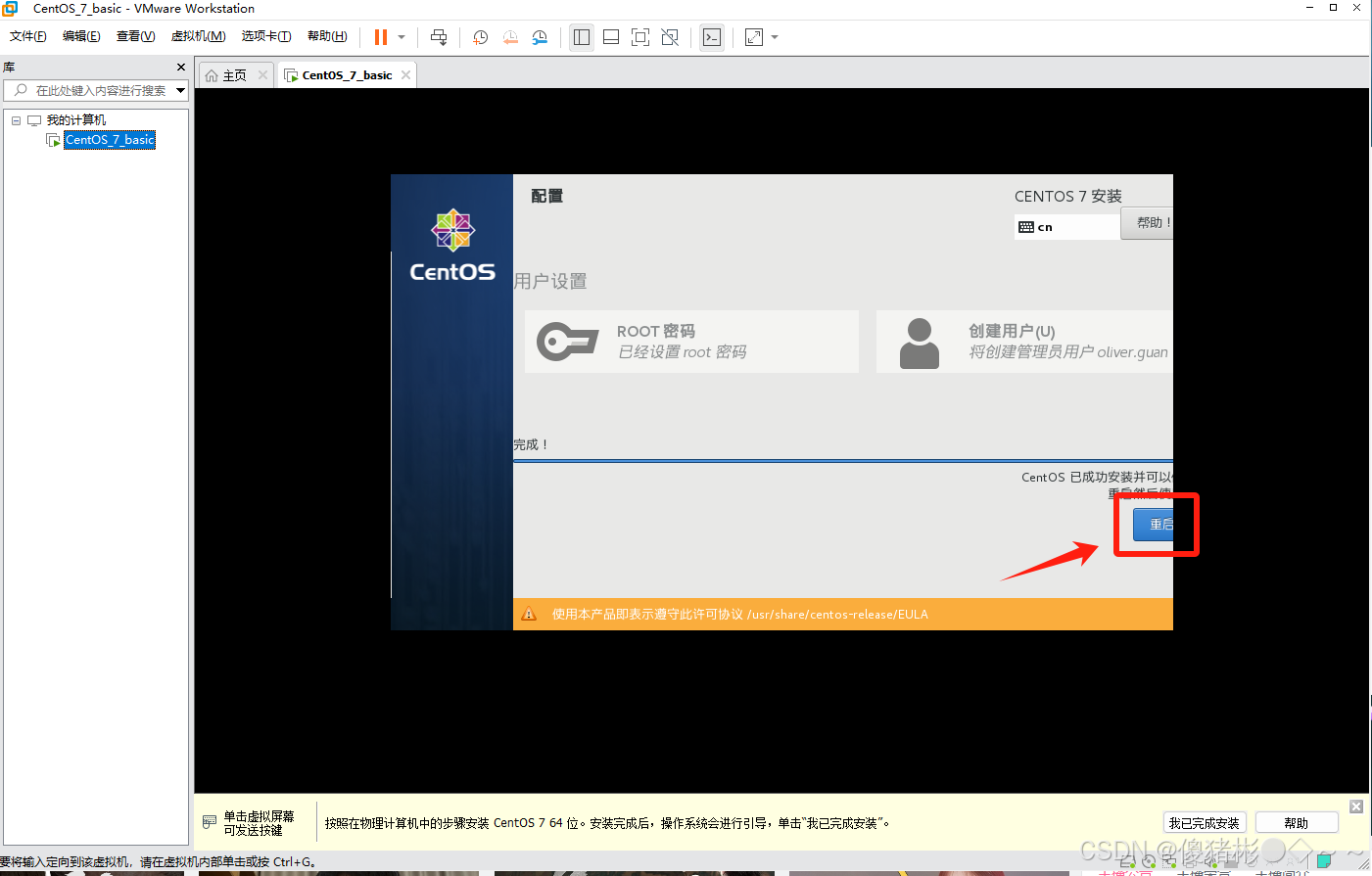Screen dimensions: 1372x876
Task: Click the 重启 reboot button in the installer
Action: [x=1154, y=525]
